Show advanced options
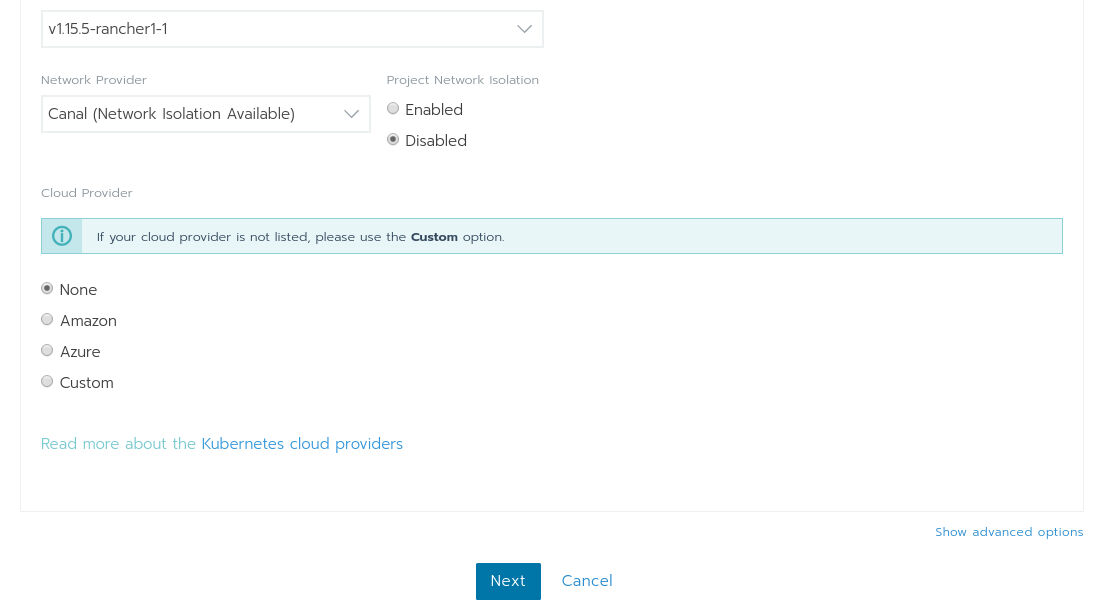This screenshot has width=1104, height=601. tap(1009, 532)
